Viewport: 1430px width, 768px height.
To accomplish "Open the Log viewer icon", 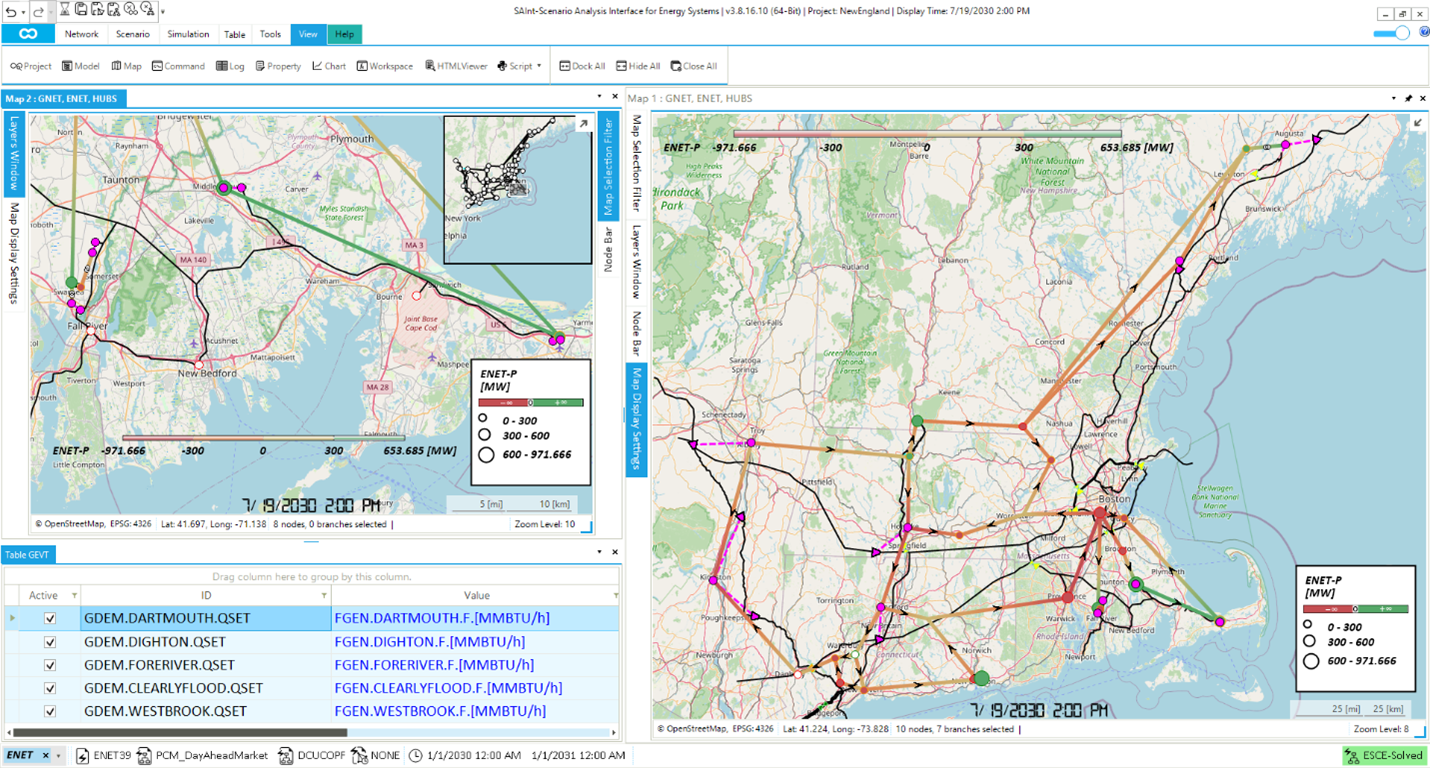I will click(x=229, y=66).
